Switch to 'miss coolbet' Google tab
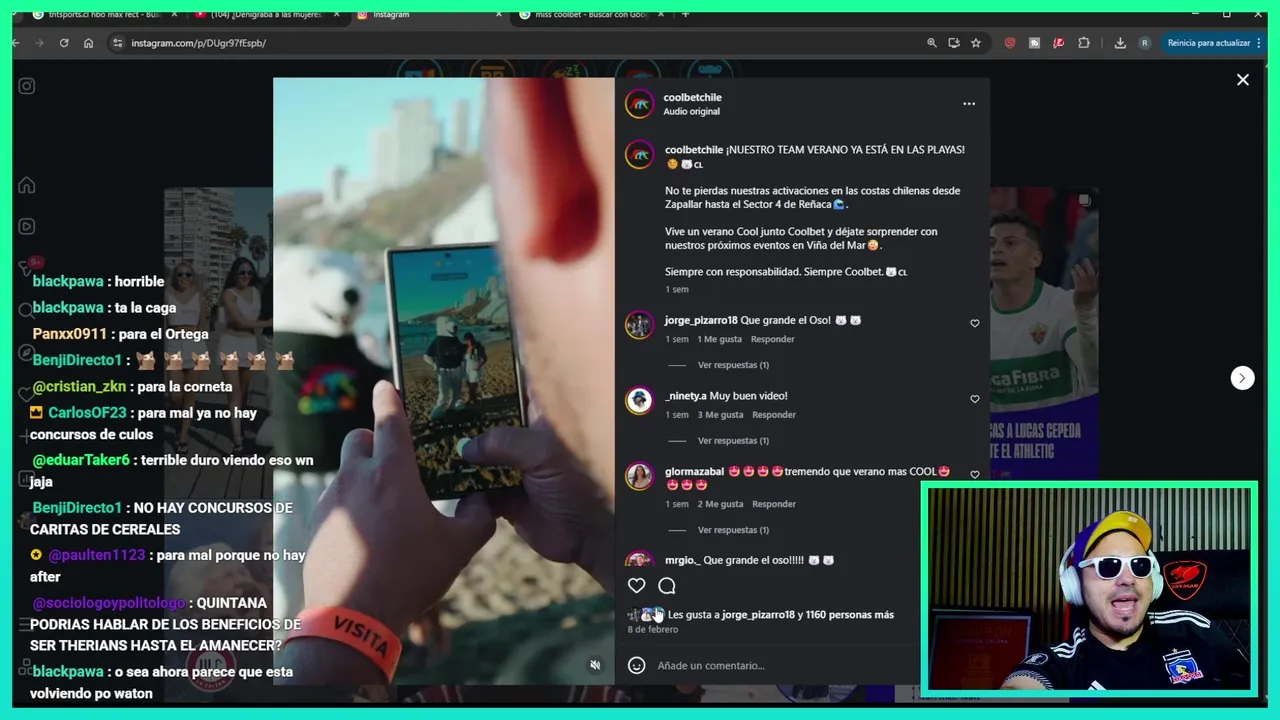1280x720 pixels. (x=590, y=15)
